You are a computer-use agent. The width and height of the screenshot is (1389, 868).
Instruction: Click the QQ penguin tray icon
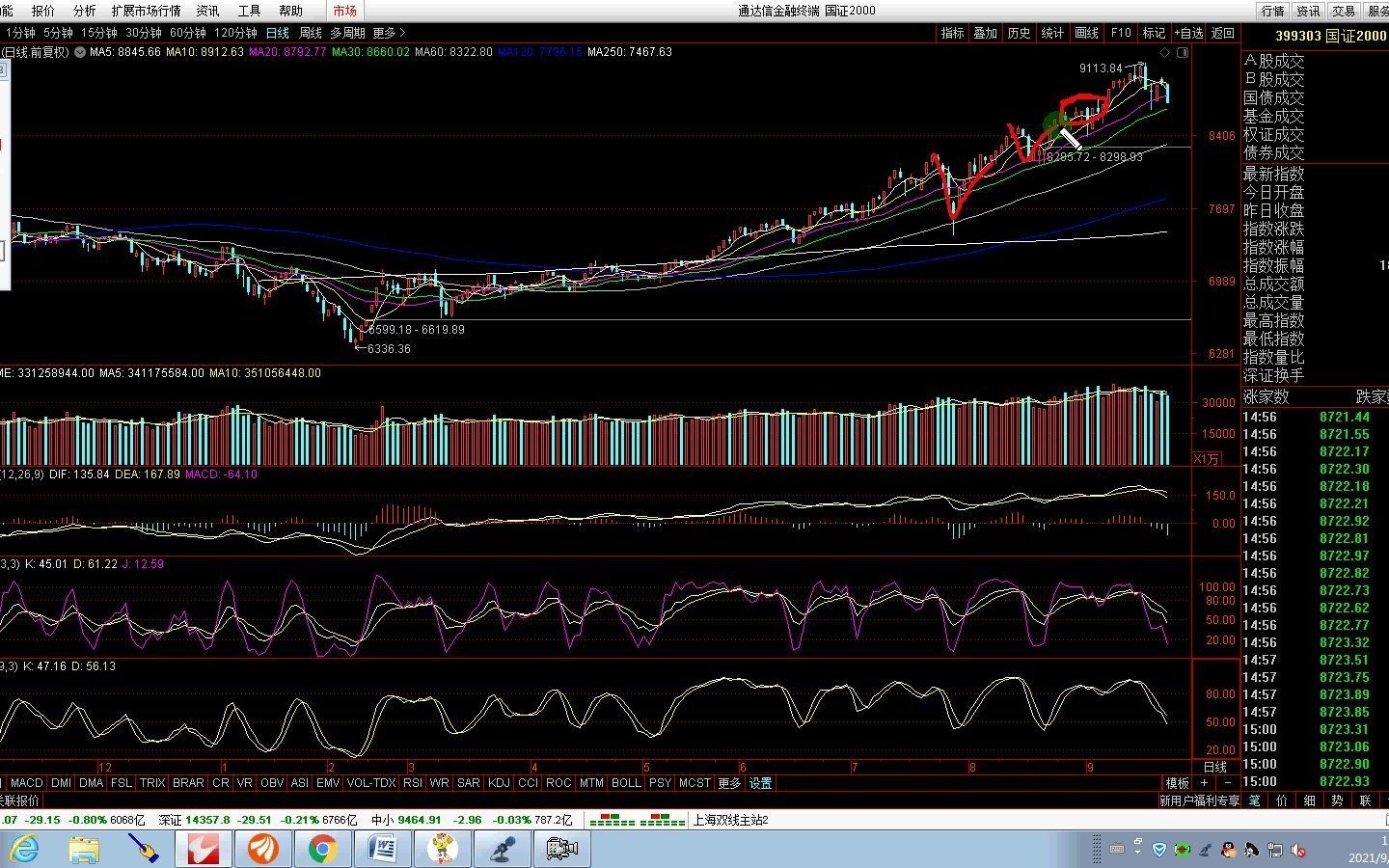[x=1227, y=850]
